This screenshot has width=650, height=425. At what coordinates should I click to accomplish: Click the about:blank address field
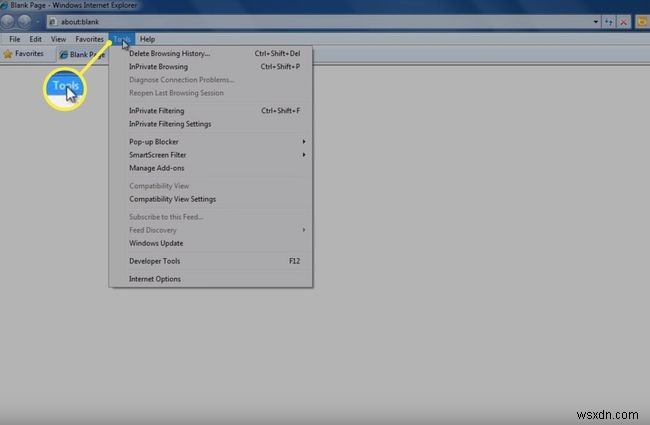323,22
